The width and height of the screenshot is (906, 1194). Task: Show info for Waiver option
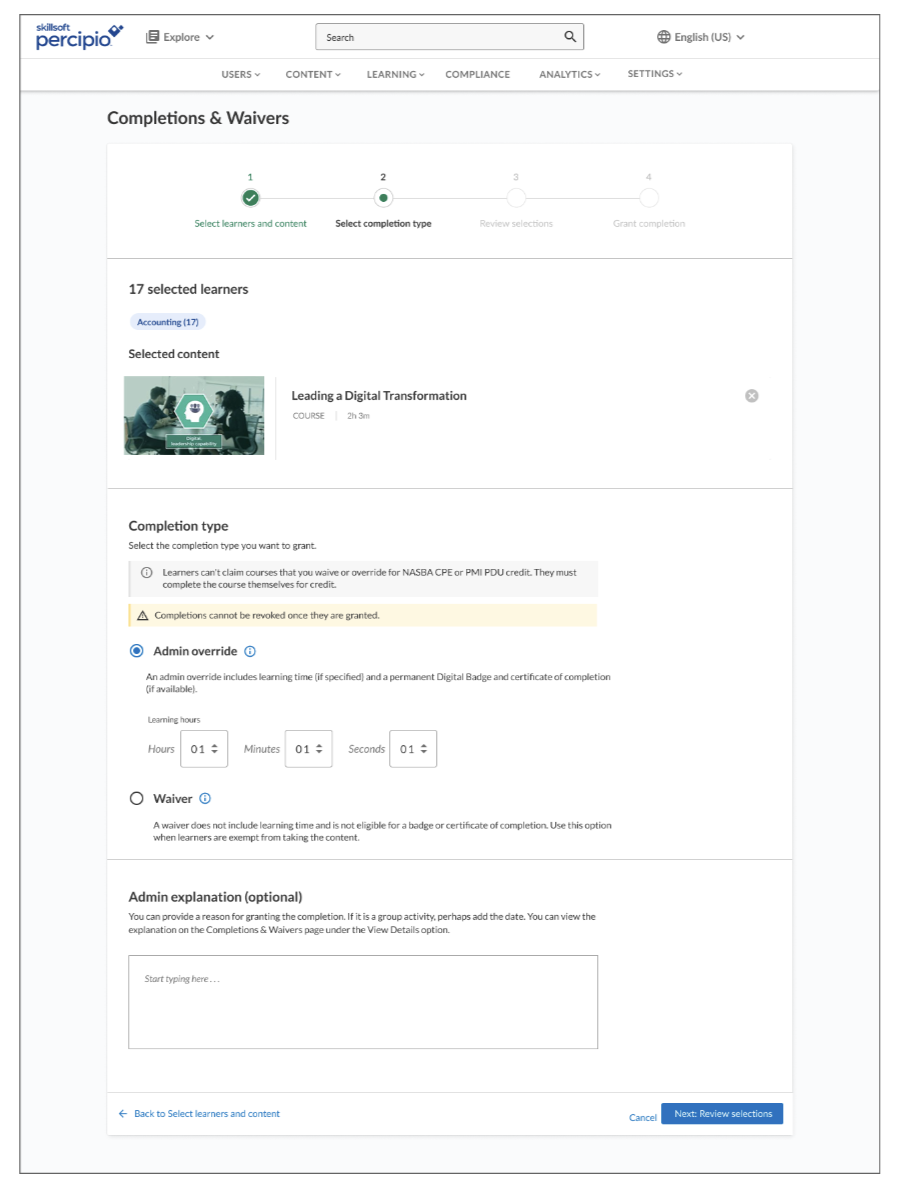pyautogui.click(x=205, y=798)
